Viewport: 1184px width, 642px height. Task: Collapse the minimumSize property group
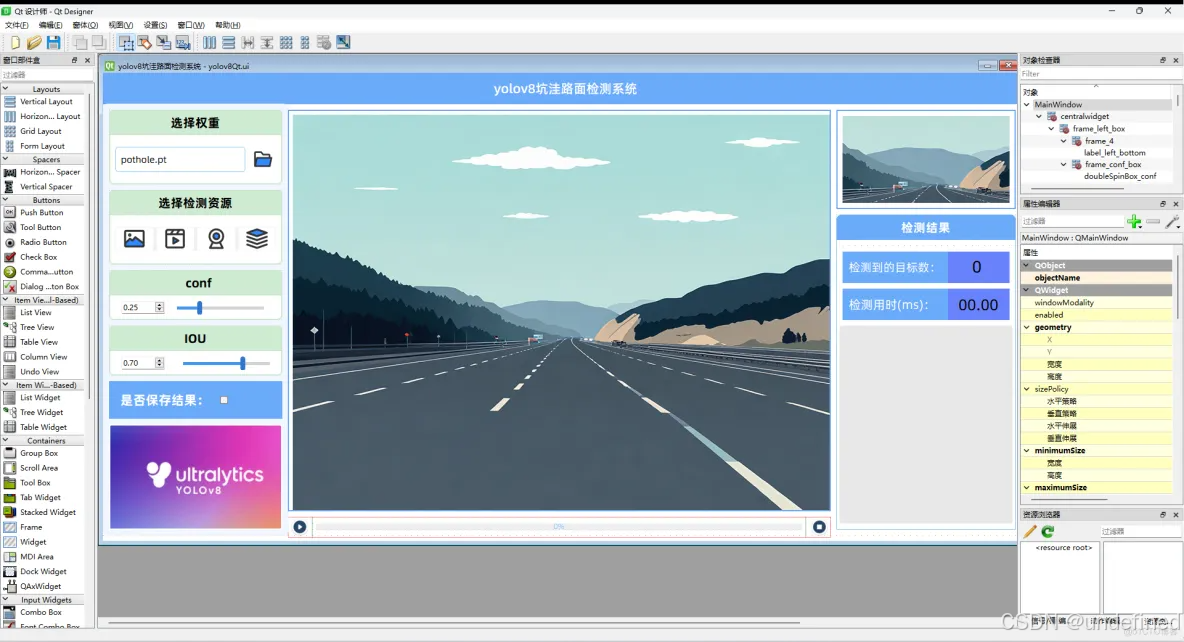tap(1027, 450)
